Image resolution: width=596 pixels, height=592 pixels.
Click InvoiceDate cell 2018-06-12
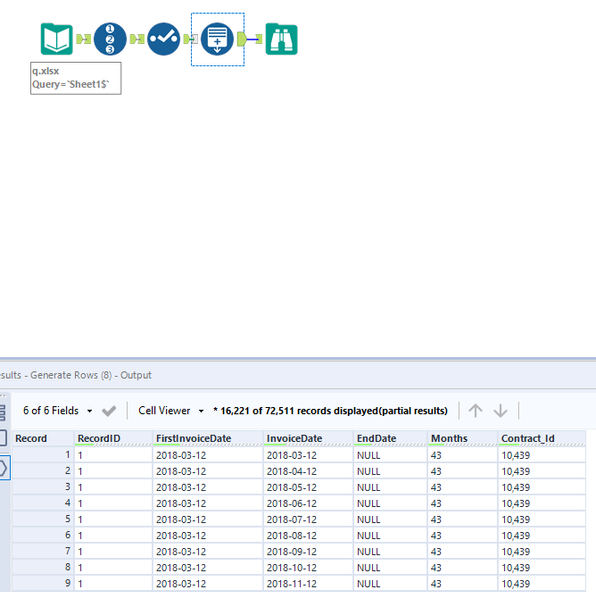tap(308, 503)
